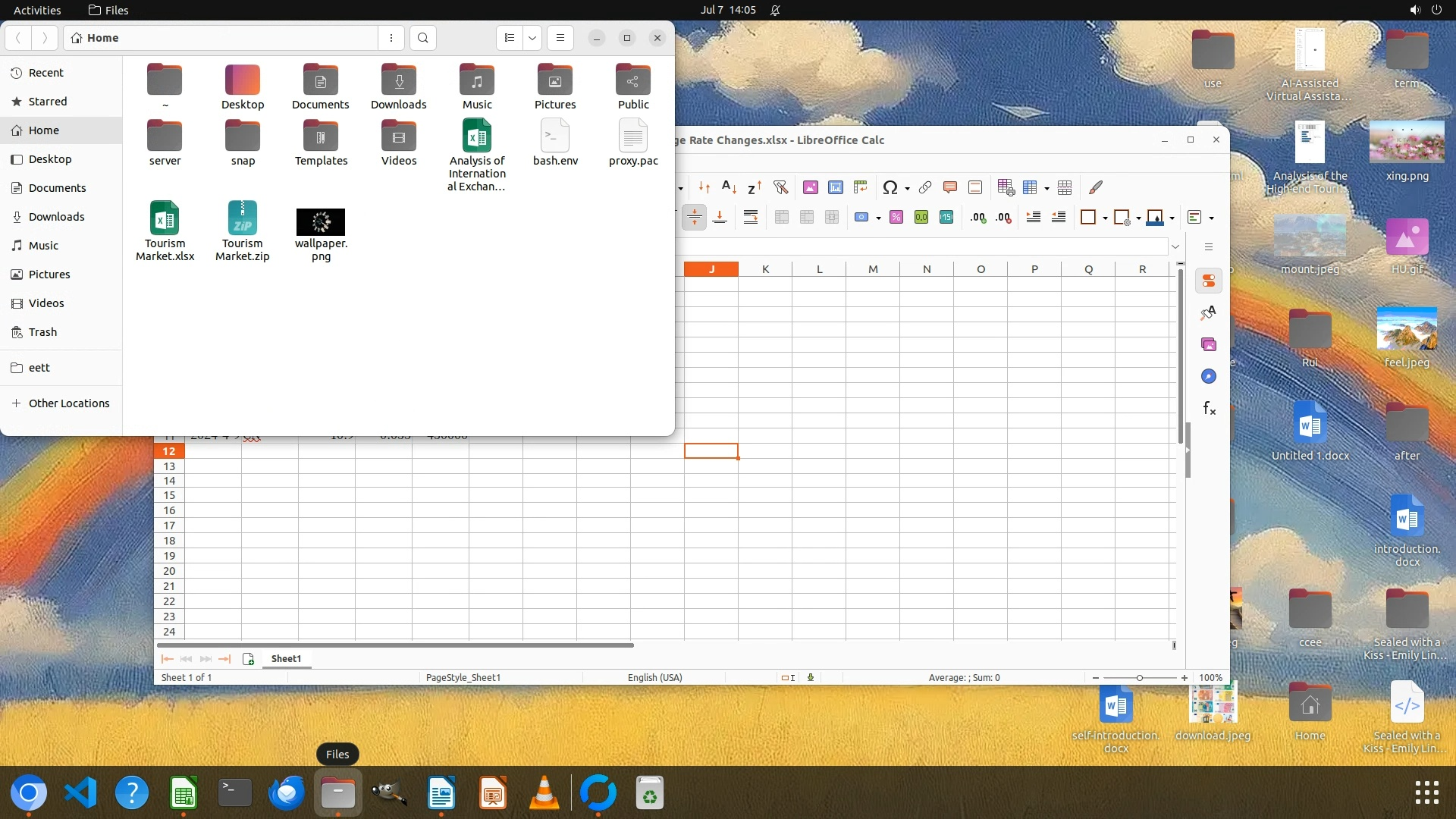
Task: Open the Functions panel in the sidebar
Action: [1209, 409]
